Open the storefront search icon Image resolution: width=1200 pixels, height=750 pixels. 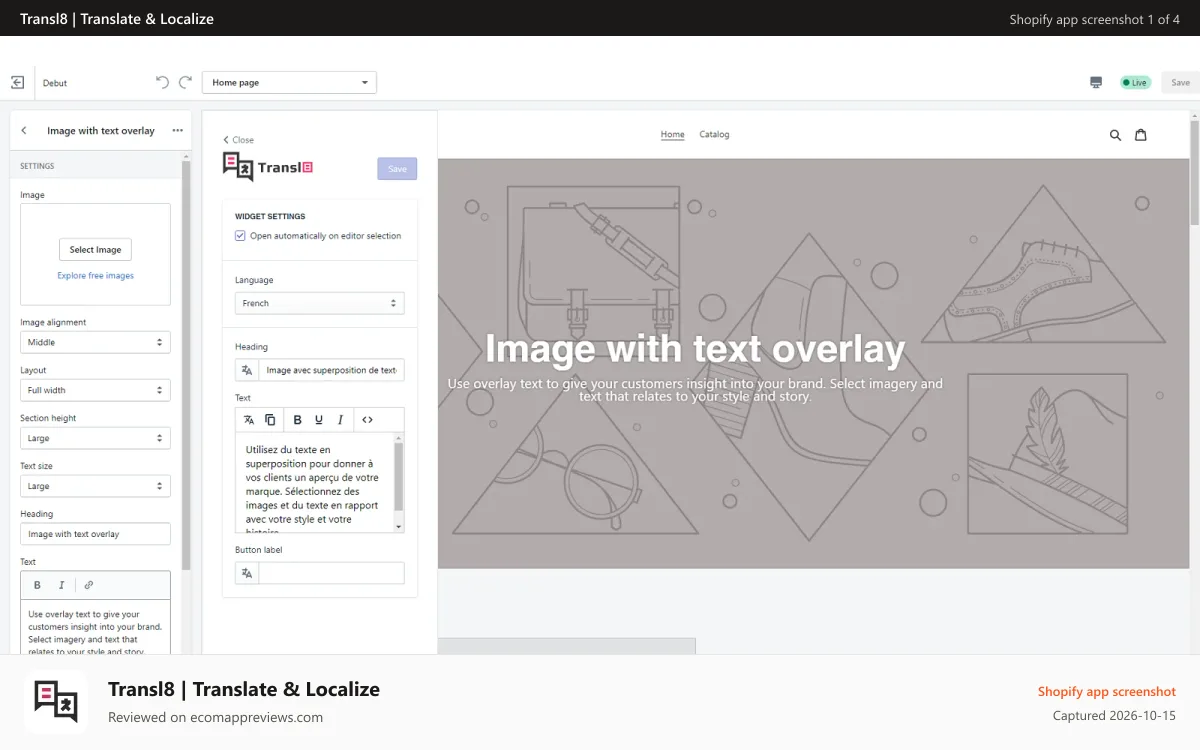(x=1116, y=135)
